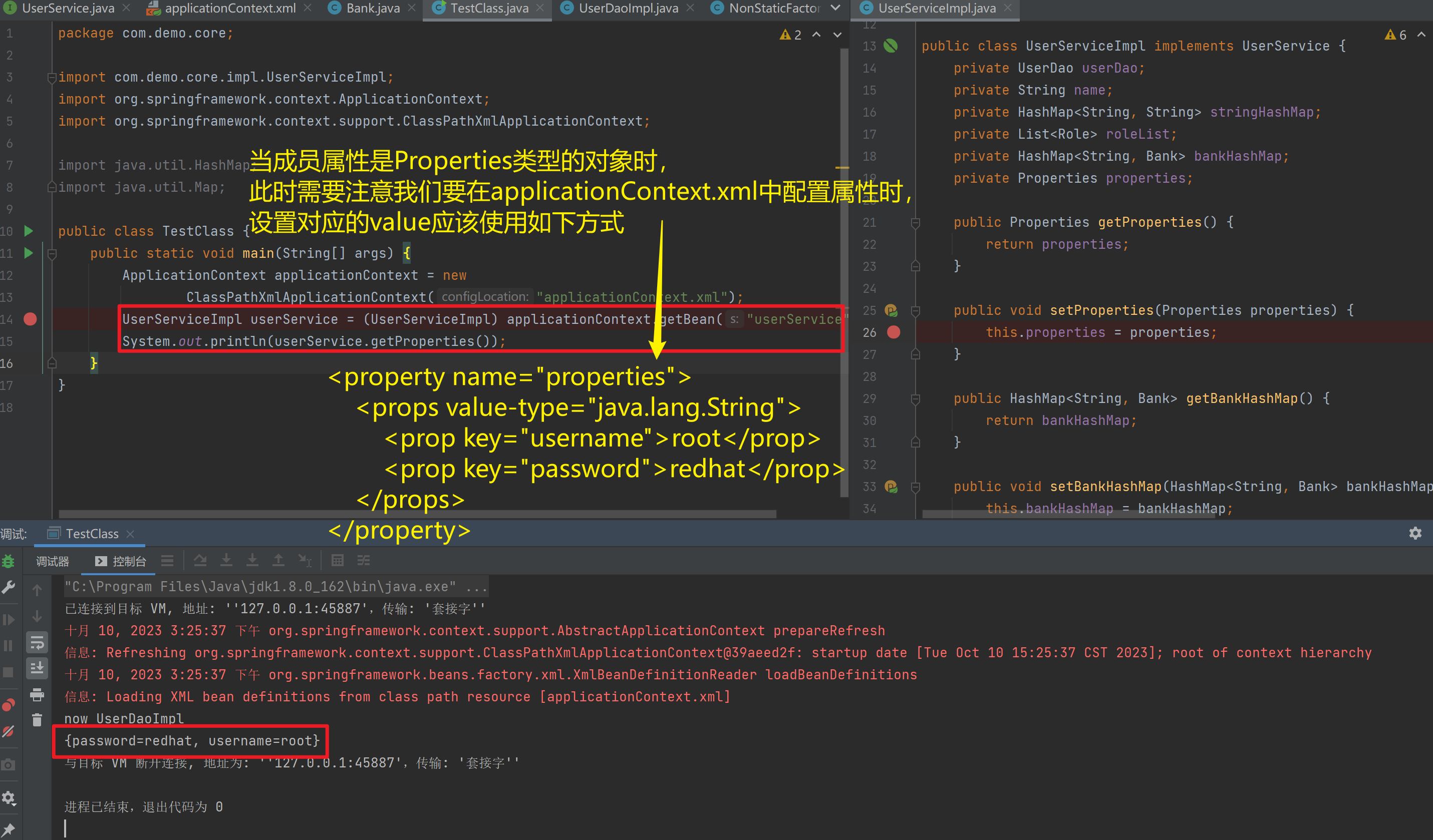Clear console with the trash icon
The width and height of the screenshot is (1433, 840).
37,719
